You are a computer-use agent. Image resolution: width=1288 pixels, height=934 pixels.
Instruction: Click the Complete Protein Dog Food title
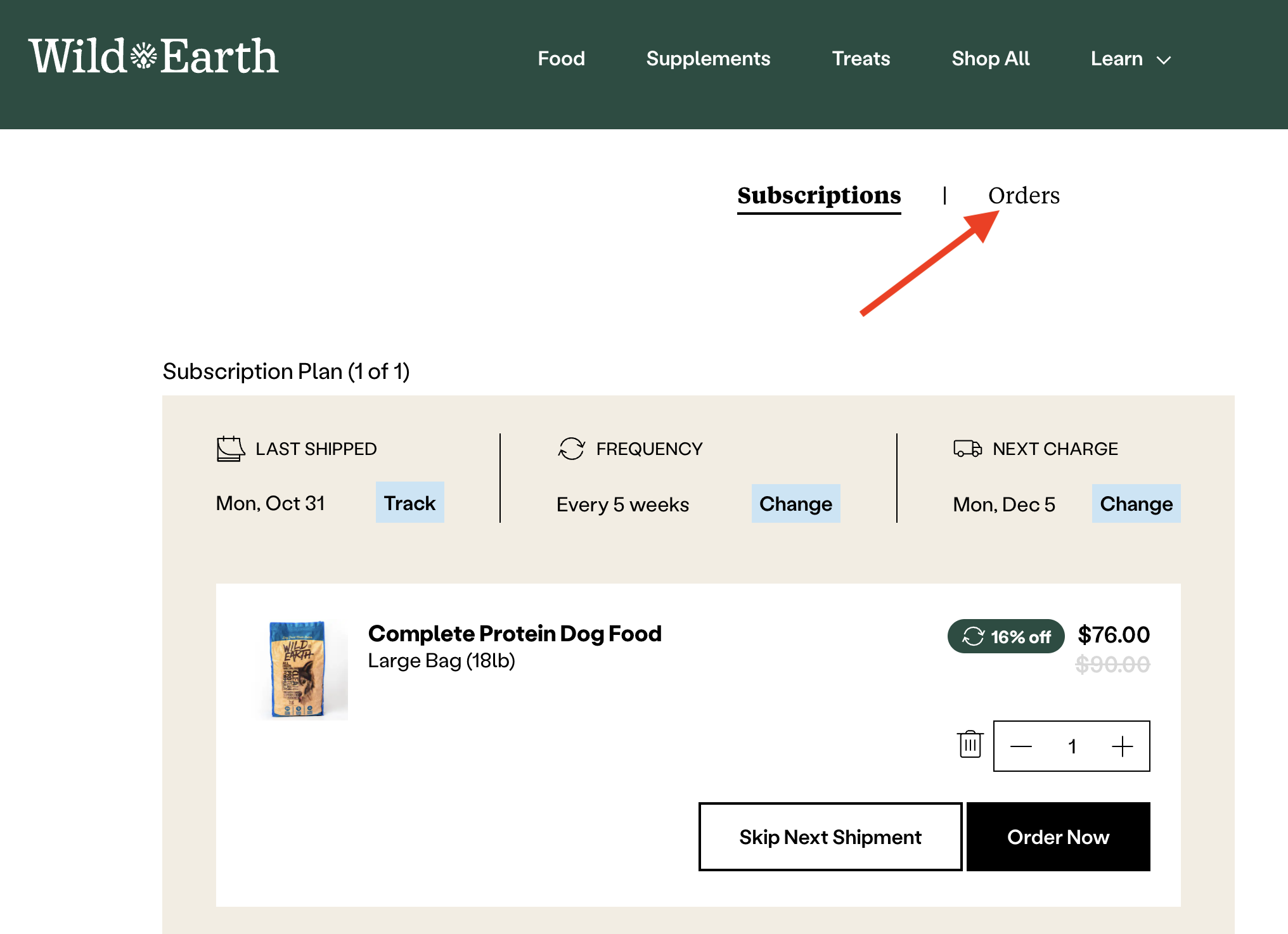tap(515, 634)
